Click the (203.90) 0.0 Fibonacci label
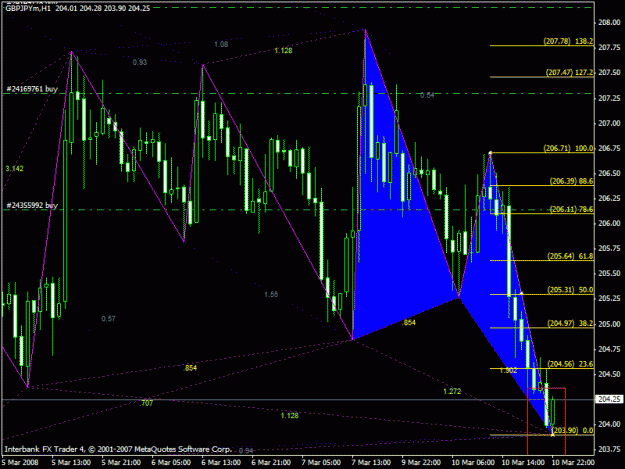The image size is (625, 469). (573, 430)
